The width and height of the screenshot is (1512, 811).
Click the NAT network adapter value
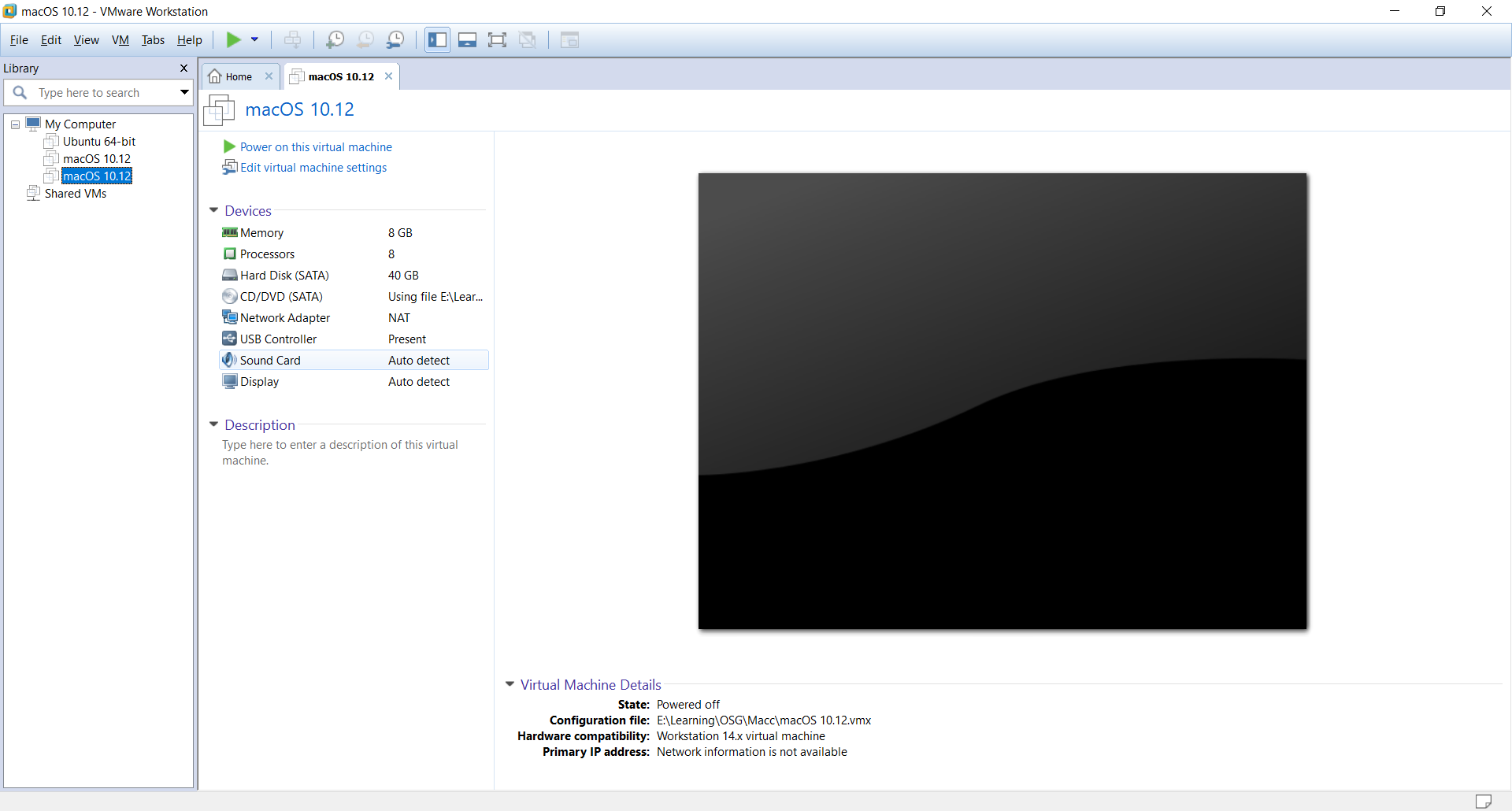[x=399, y=318]
